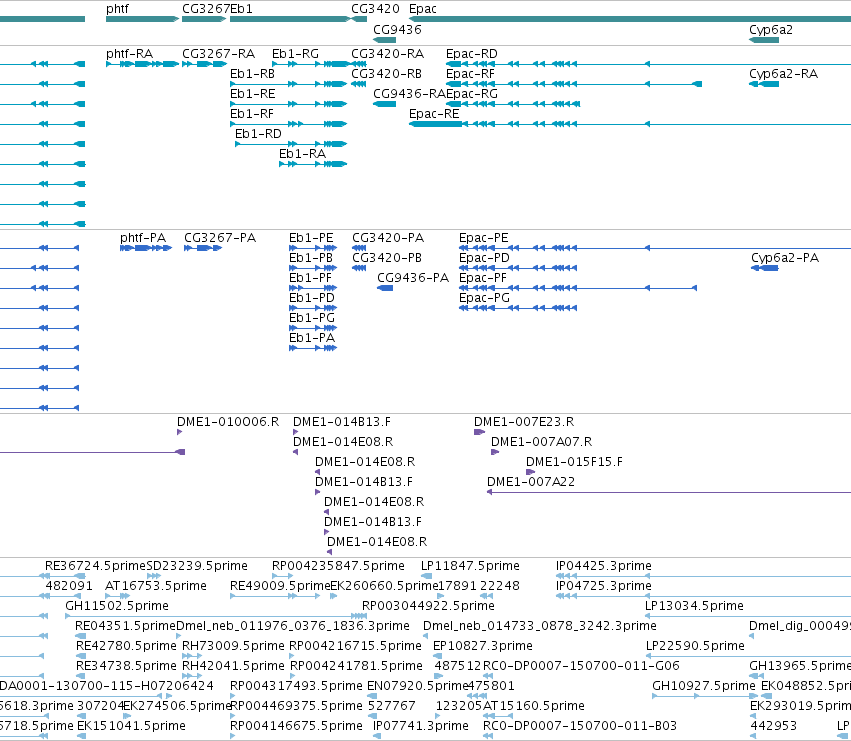The width and height of the screenshot is (851, 741).
Task: Click the RH42041.5prime EST label
Action: (x=233, y=666)
